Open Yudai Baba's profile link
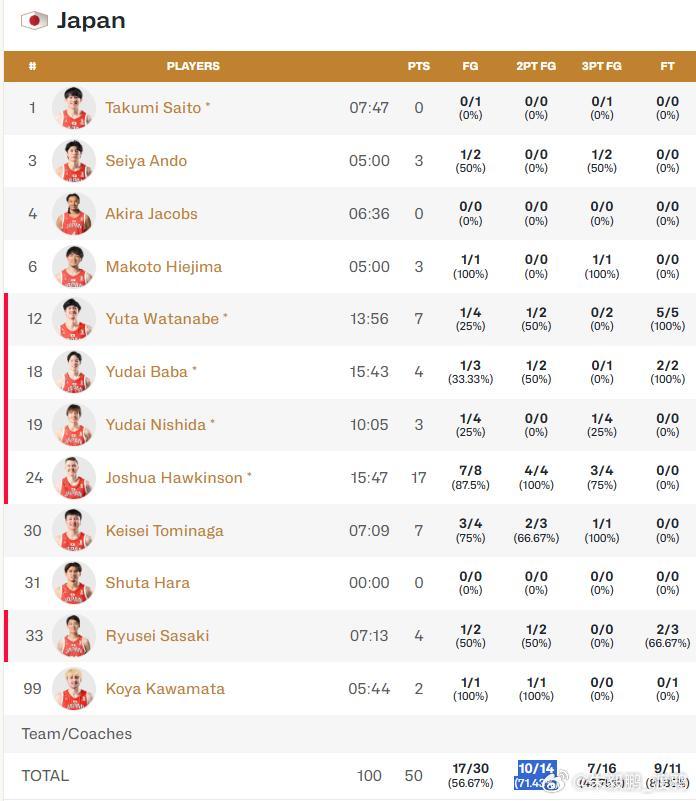This screenshot has width=696, height=801. (147, 372)
